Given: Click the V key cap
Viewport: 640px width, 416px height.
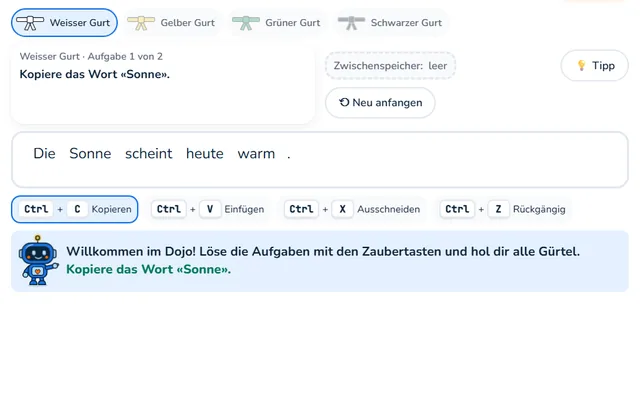Looking at the screenshot, I should (x=210, y=209).
